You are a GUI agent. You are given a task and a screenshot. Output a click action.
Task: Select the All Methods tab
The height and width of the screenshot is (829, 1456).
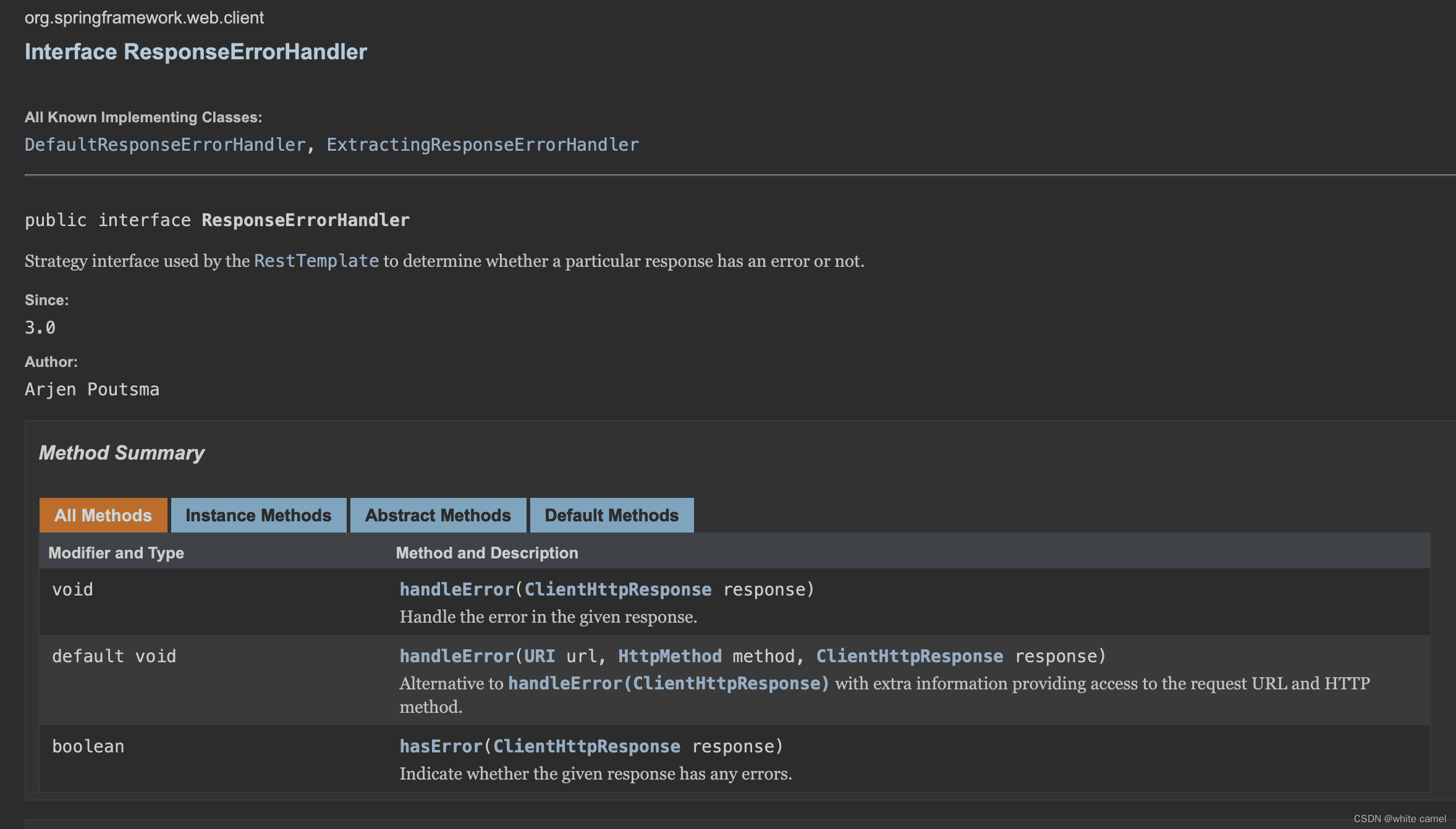[103, 515]
